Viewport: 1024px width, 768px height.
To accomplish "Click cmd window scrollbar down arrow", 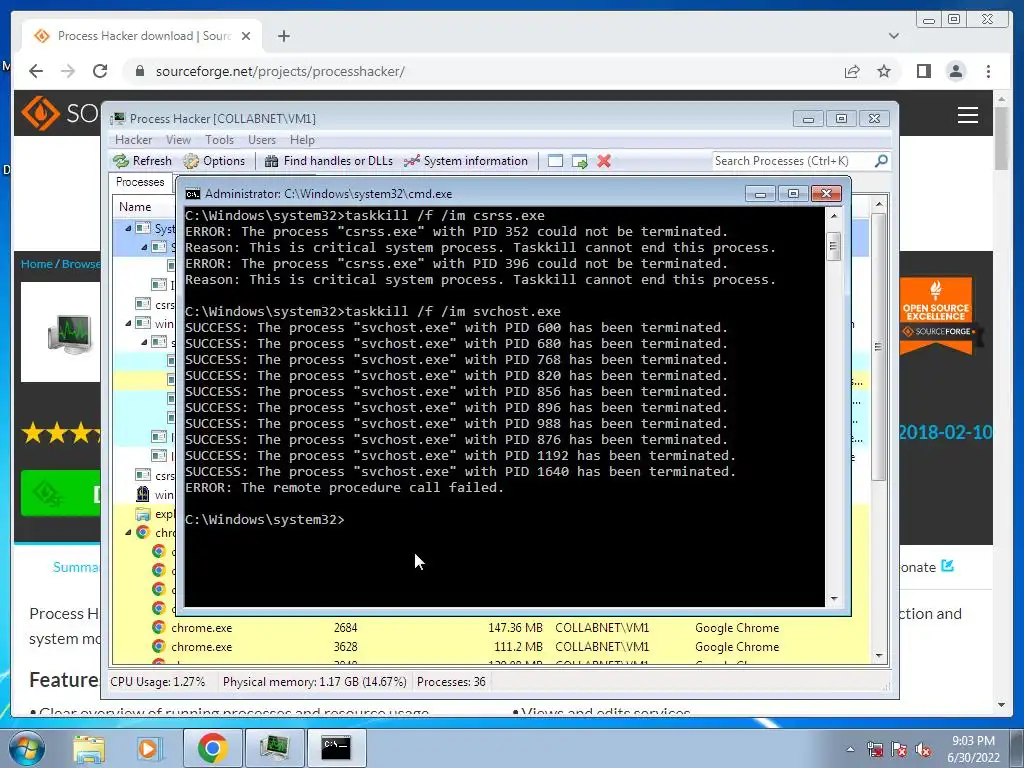I will click(x=834, y=599).
